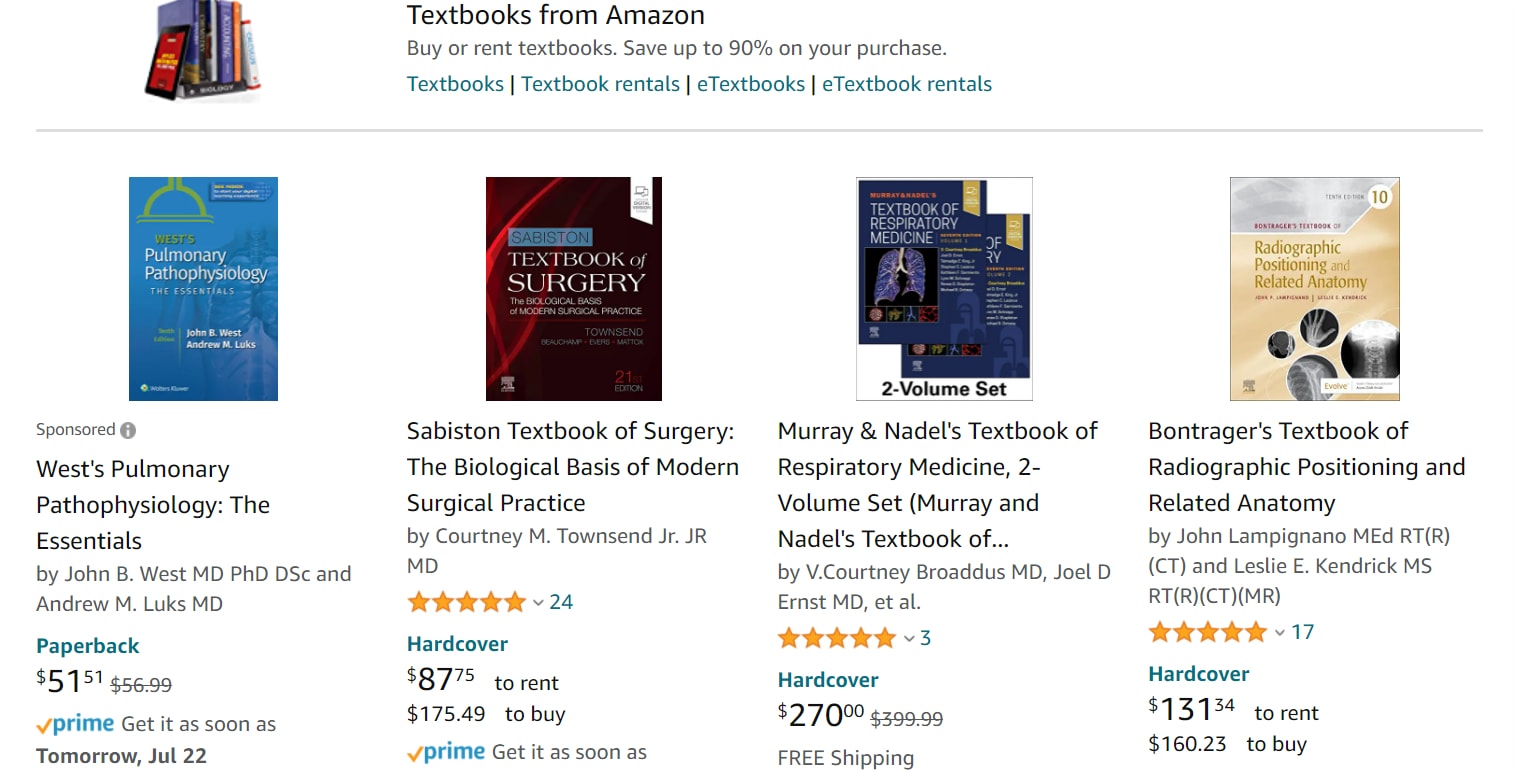Select the star rating of Bontrager's textbook

coord(1209,631)
